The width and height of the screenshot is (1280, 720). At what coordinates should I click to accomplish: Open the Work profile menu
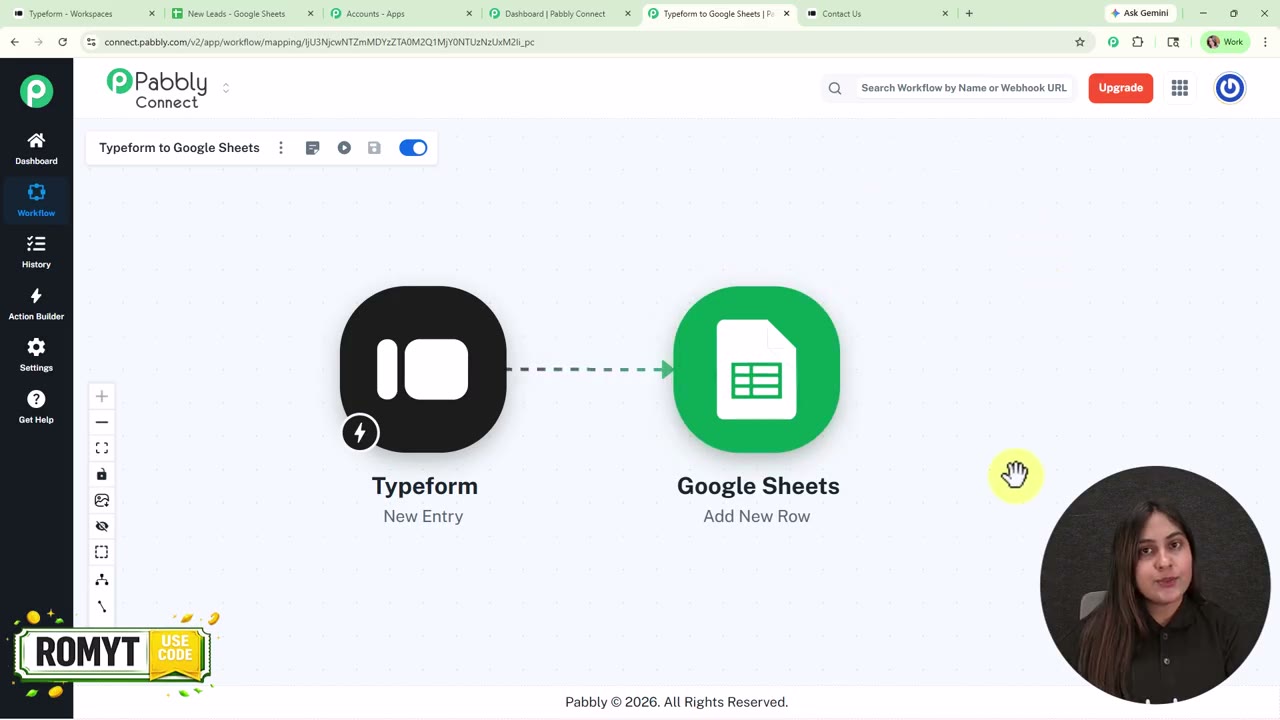coord(1224,42)
